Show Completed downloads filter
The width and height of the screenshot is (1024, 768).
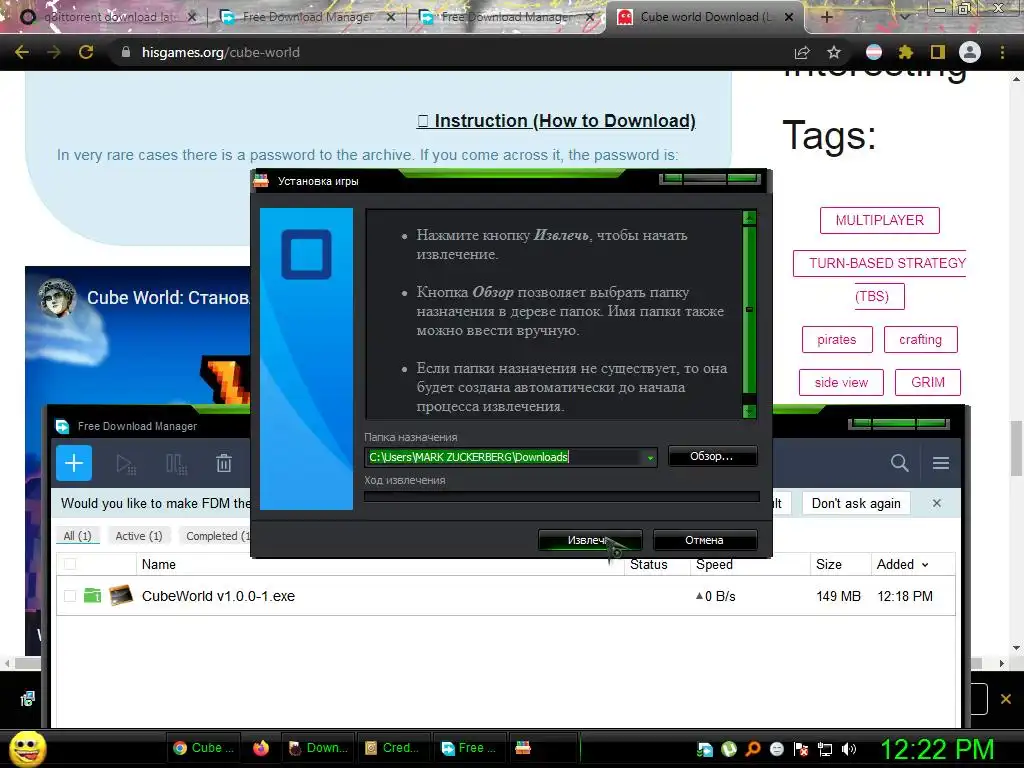coord(216,536)
